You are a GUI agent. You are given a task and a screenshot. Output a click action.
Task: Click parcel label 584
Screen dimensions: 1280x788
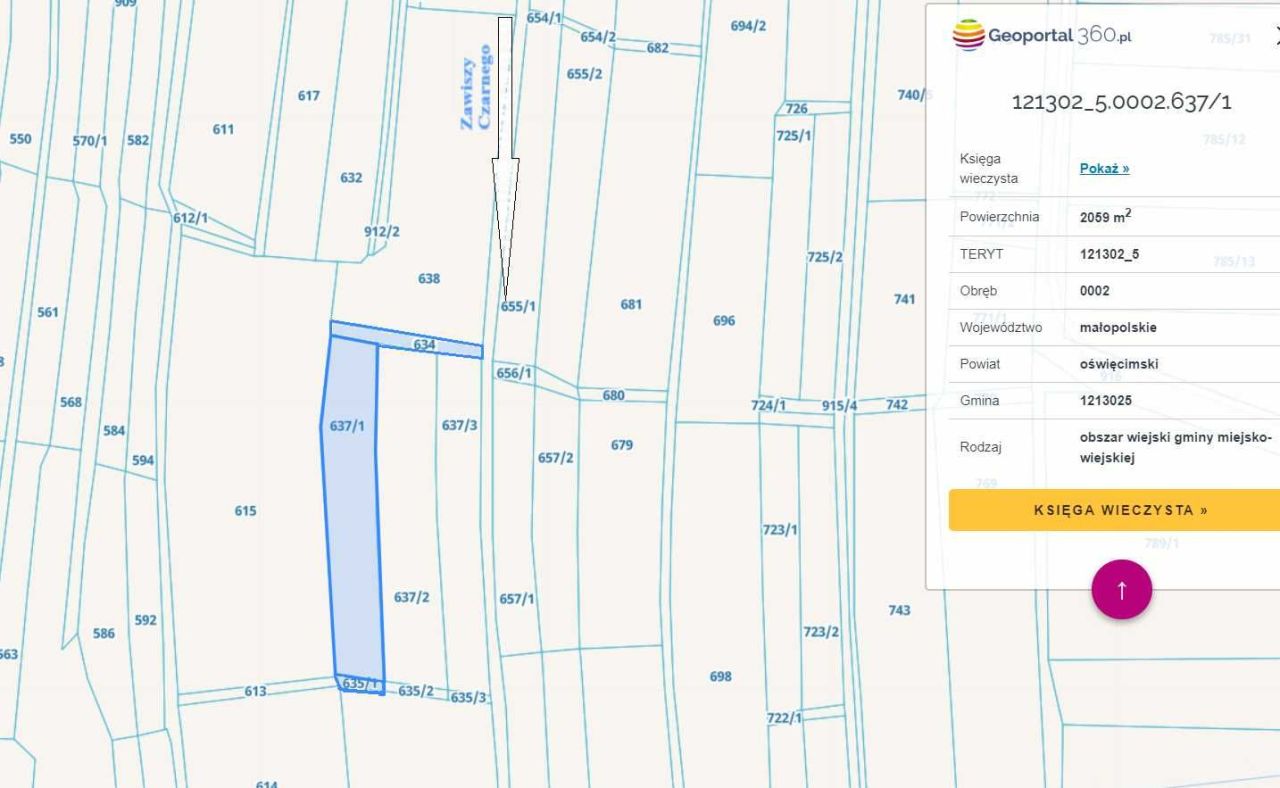[x=114, y=431]
